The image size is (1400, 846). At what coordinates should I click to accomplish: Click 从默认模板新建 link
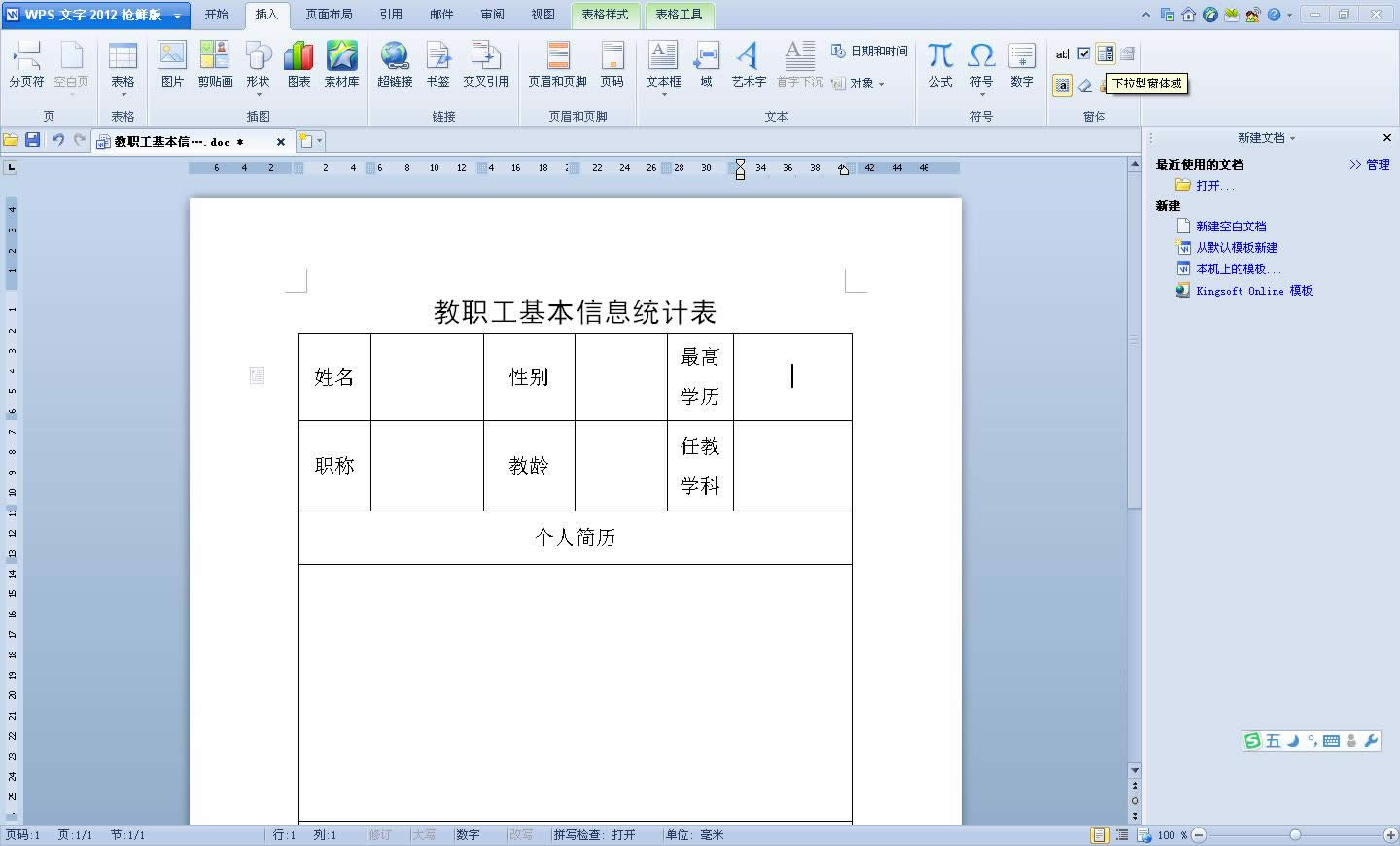pos(1237,247)
